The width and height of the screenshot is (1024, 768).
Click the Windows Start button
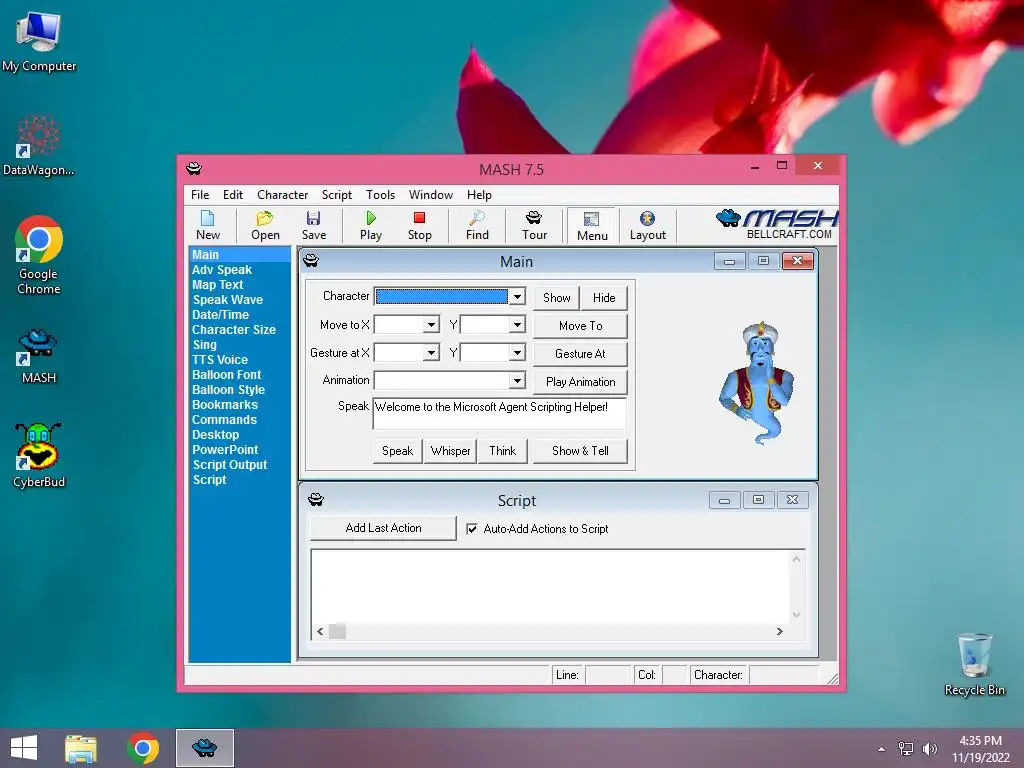[x=24, y=748]
